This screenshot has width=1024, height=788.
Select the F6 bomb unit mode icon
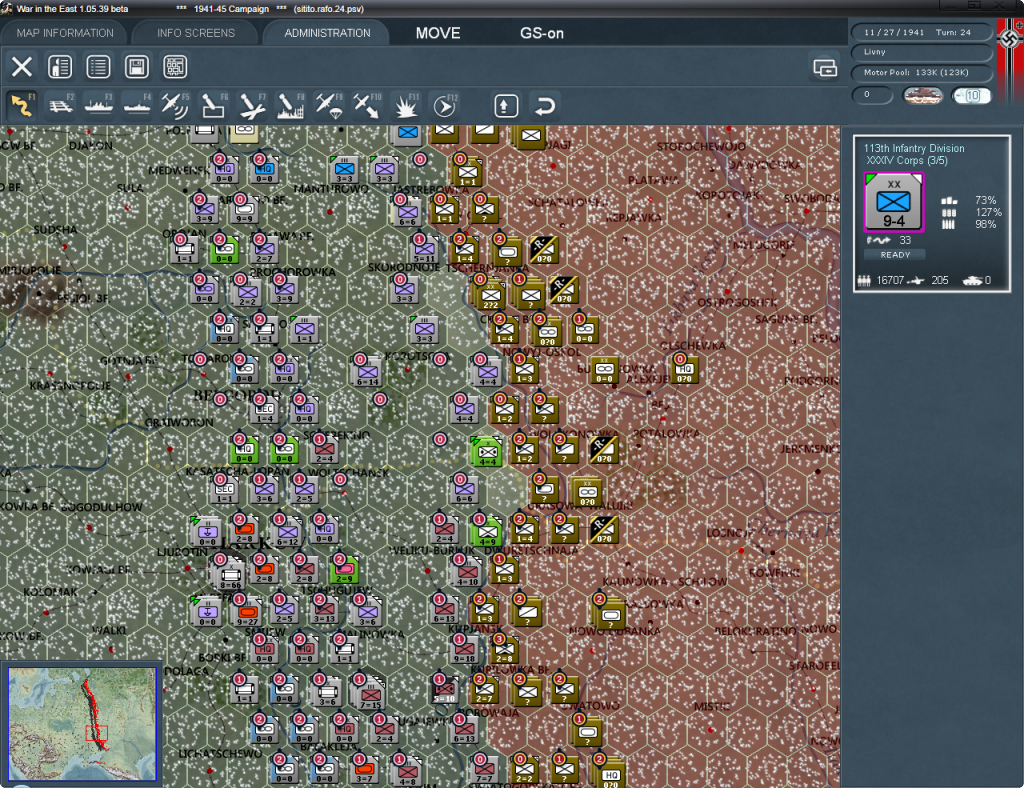click(214, 105)
